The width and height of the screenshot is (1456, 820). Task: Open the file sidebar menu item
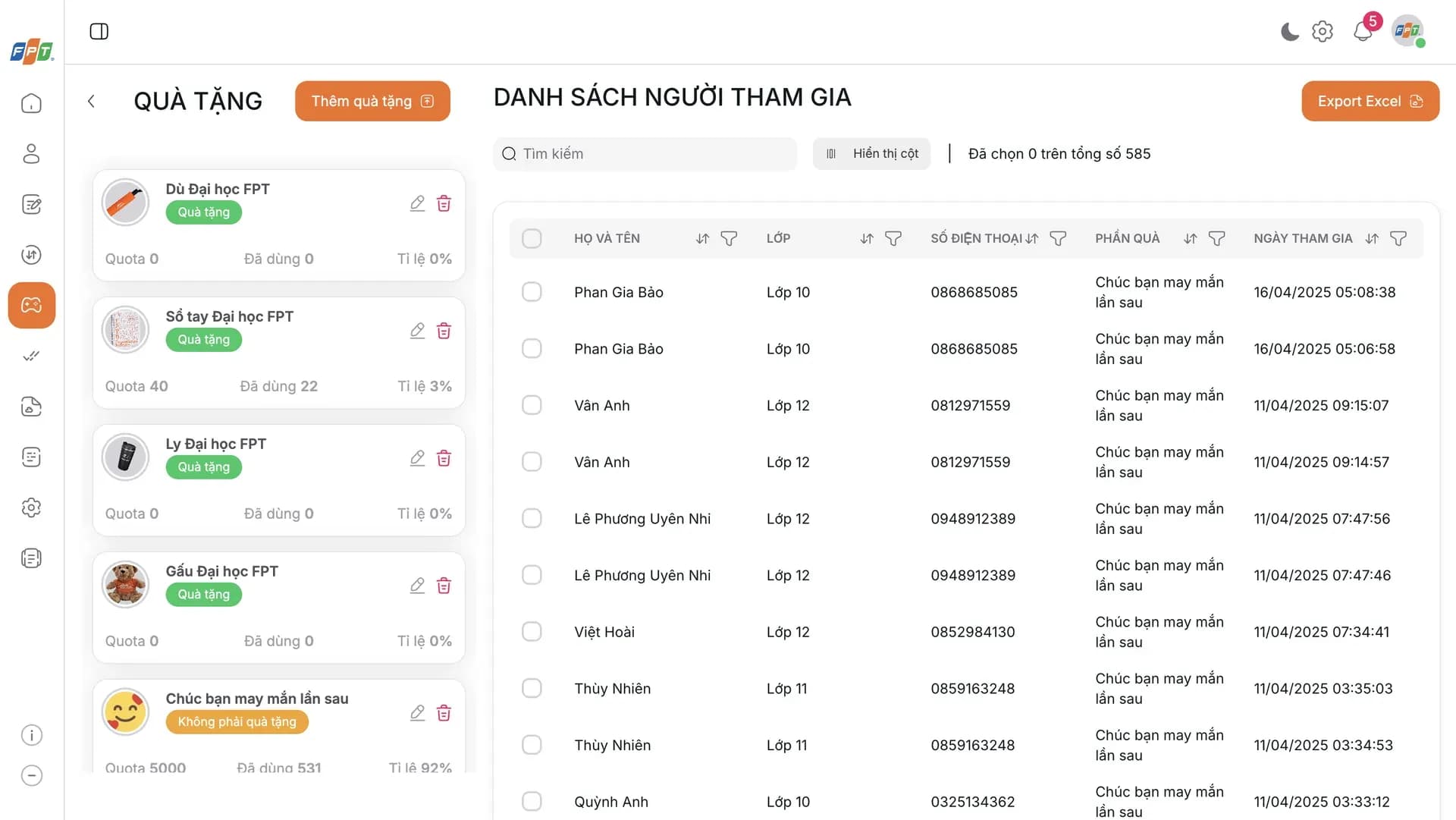point(31,407)
